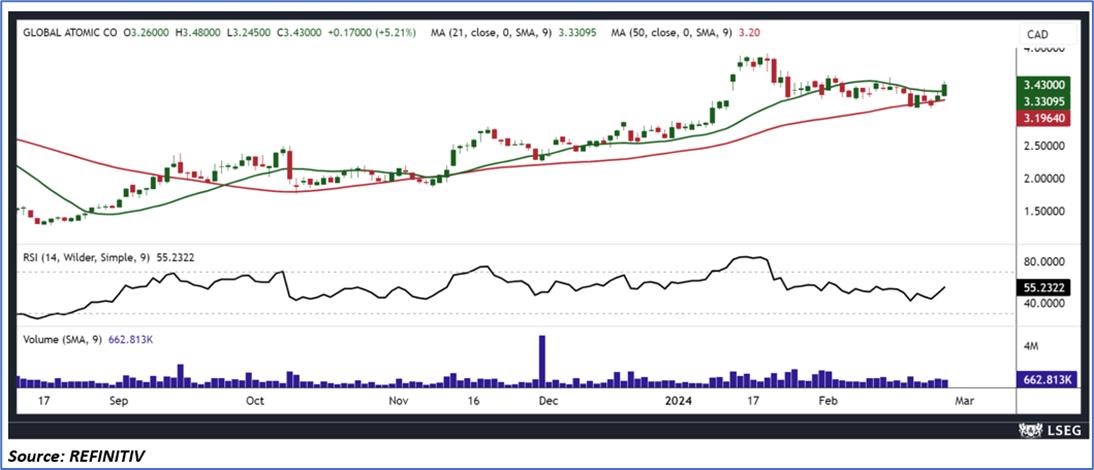
Task: Click the 3.33095 moving average price label
Action: point(1044,101)
